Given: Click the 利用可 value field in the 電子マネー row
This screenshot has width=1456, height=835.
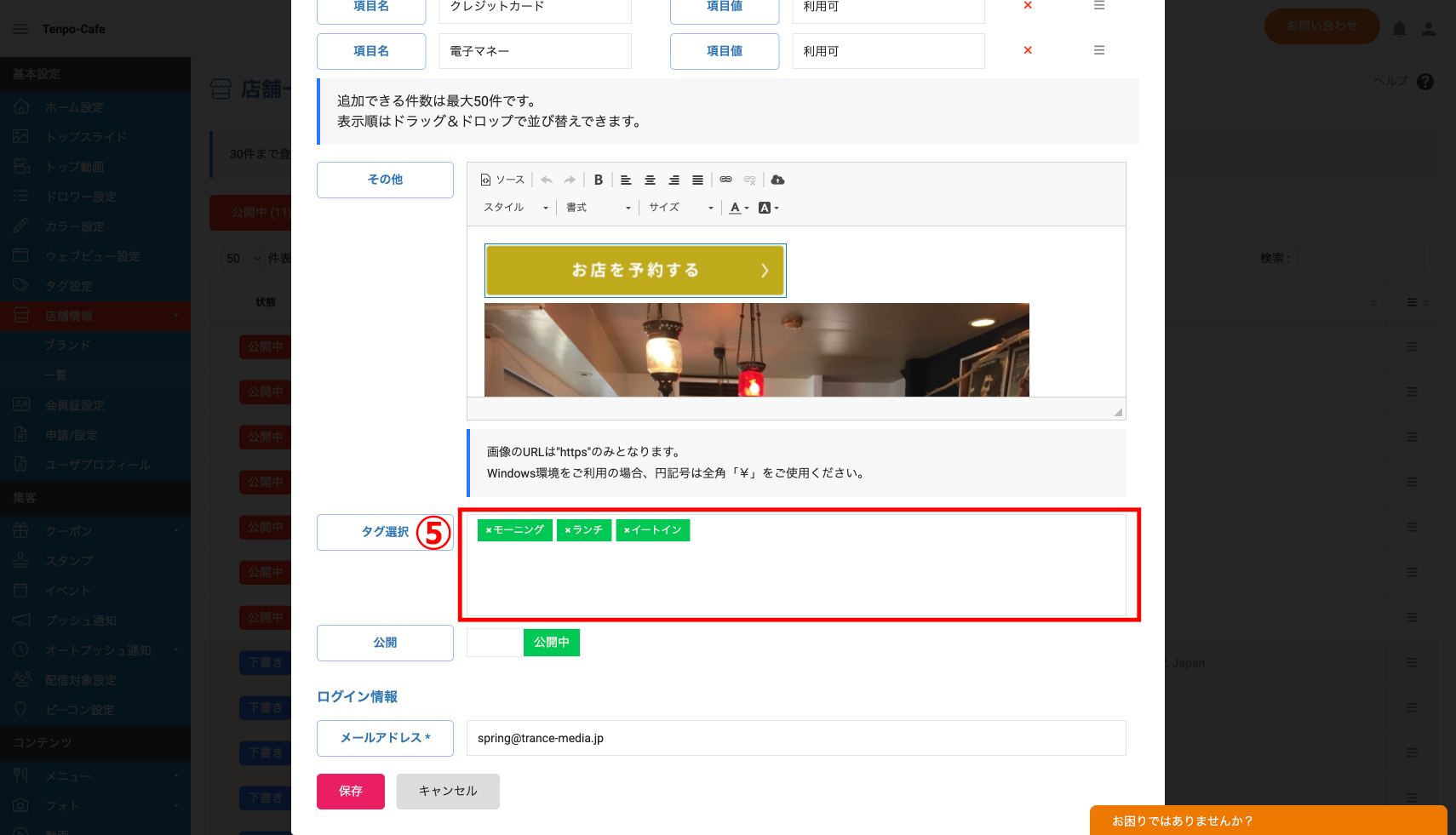Looking at the screenshot, I should coord(888,51).
